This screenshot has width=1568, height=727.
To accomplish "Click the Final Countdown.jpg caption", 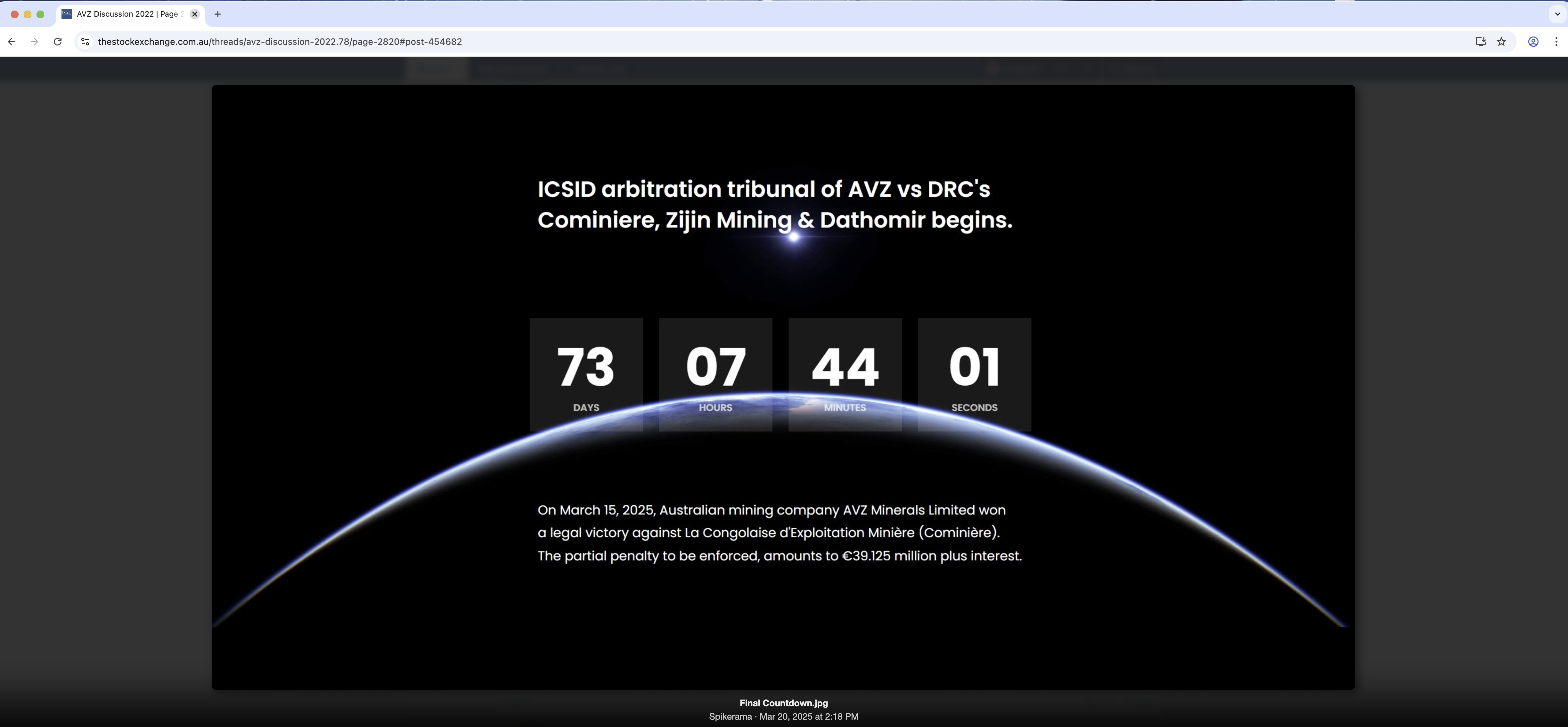I will pos(783,703).
